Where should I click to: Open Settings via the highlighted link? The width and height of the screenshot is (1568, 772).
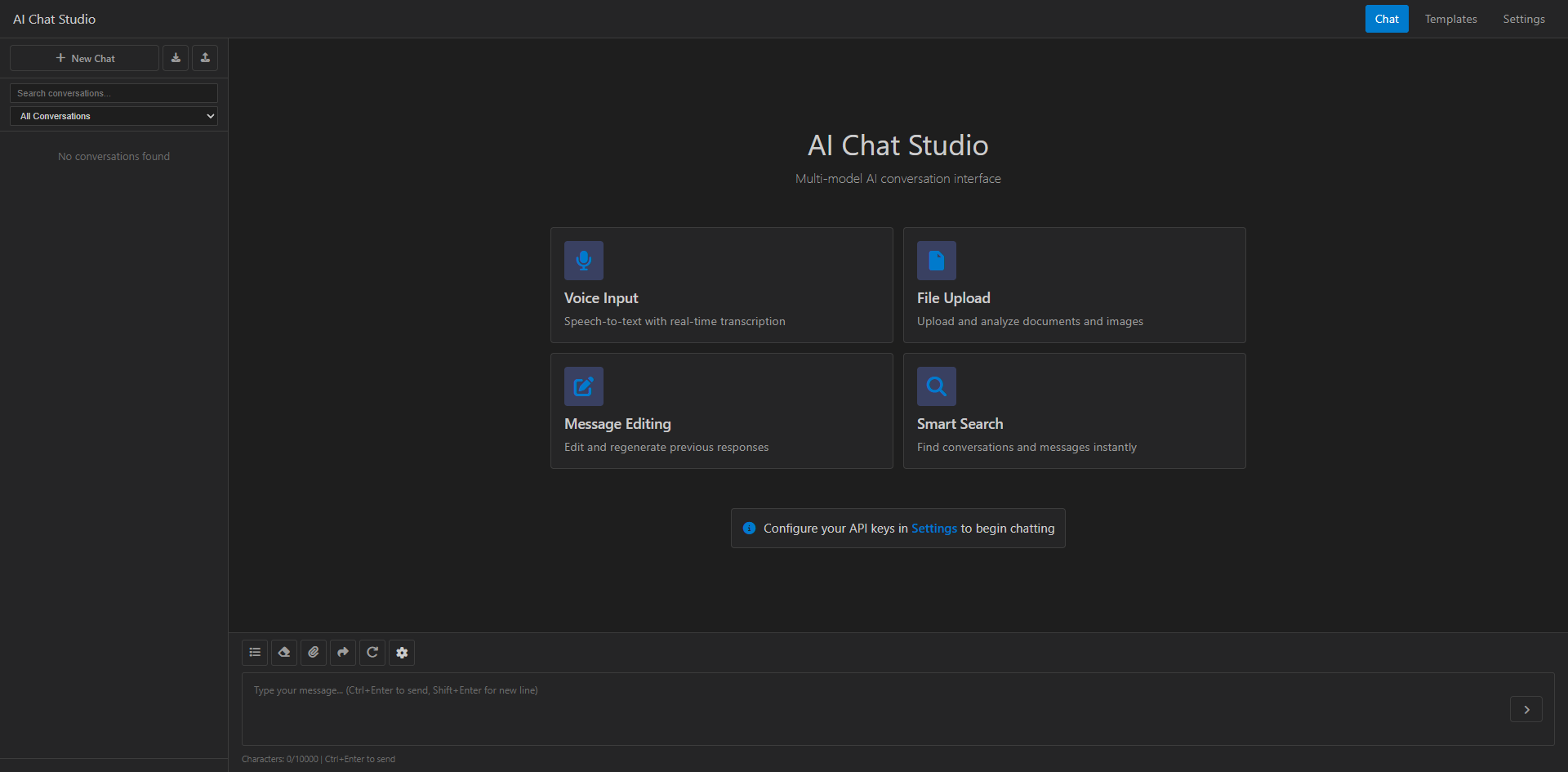[x=933, y=528]
